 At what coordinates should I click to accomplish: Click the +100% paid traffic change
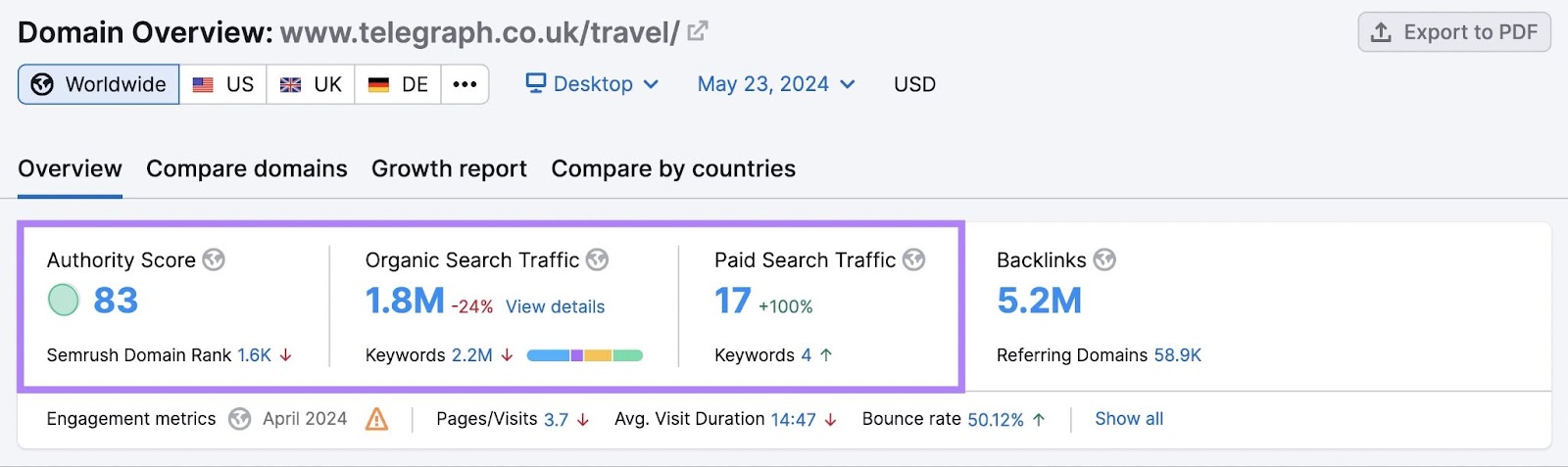click(x=786, y=306)
